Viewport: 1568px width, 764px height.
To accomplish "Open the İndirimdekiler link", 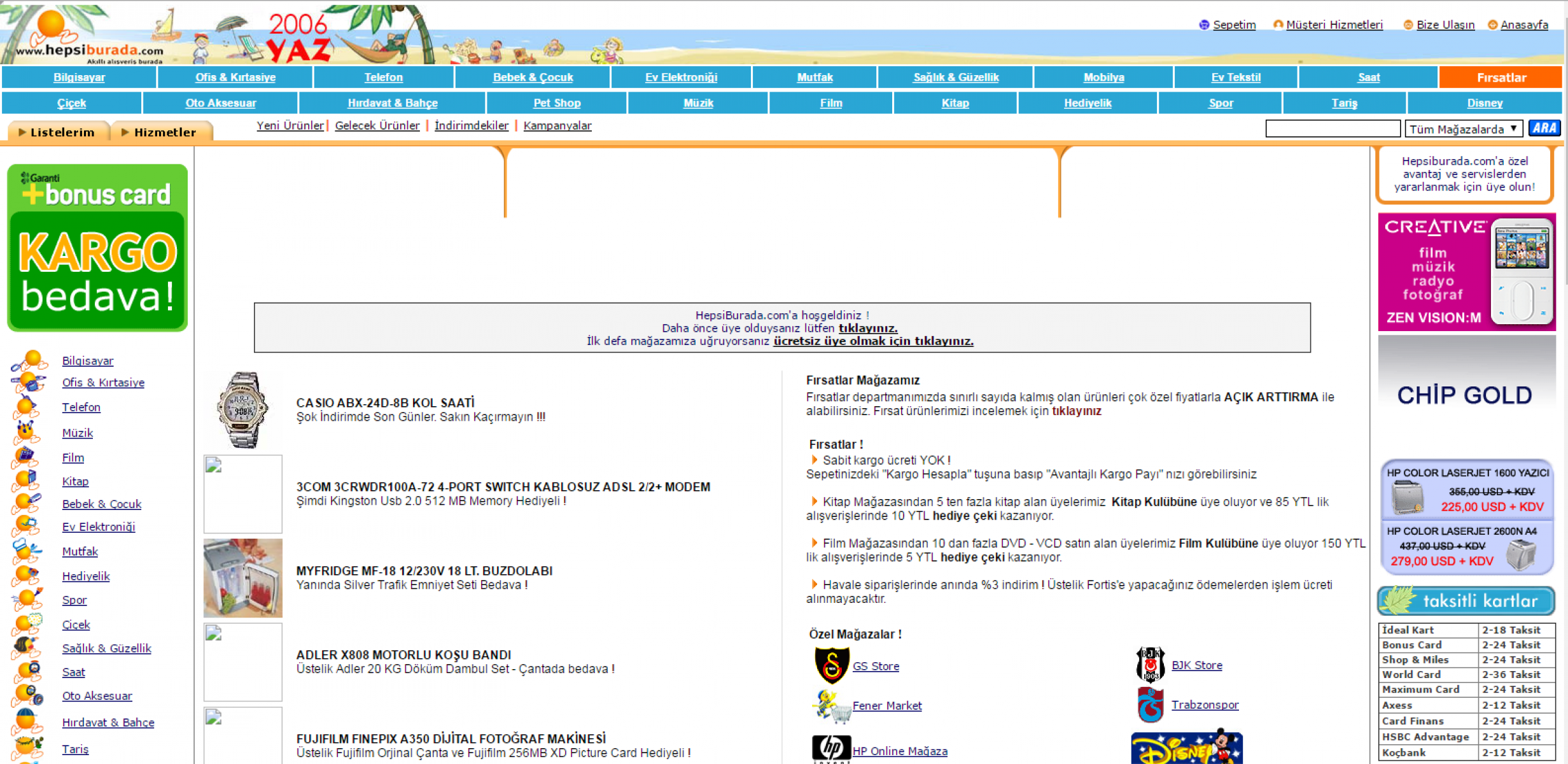I will tap(471, 126).
